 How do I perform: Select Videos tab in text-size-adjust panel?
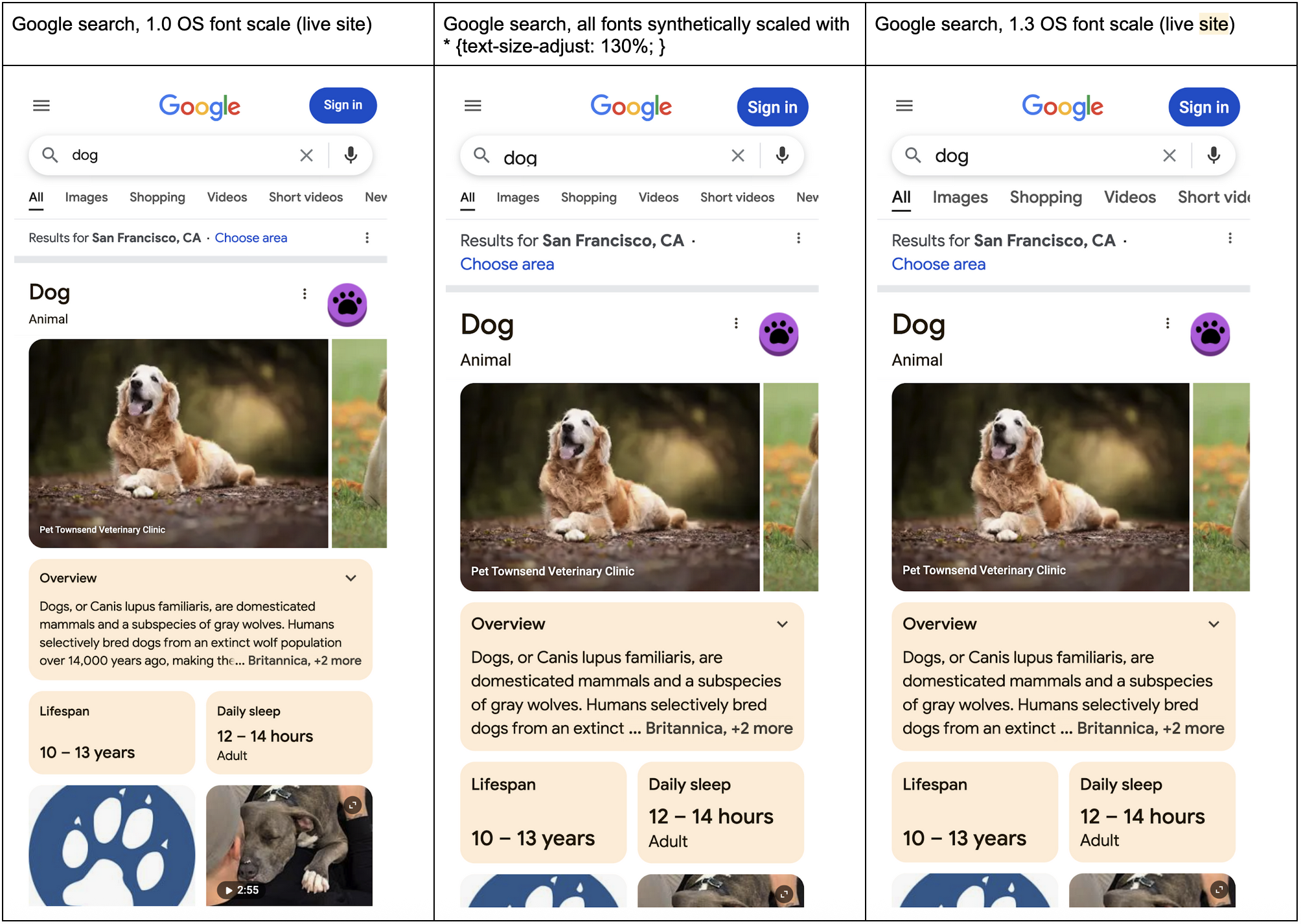(x=658, y=198)
